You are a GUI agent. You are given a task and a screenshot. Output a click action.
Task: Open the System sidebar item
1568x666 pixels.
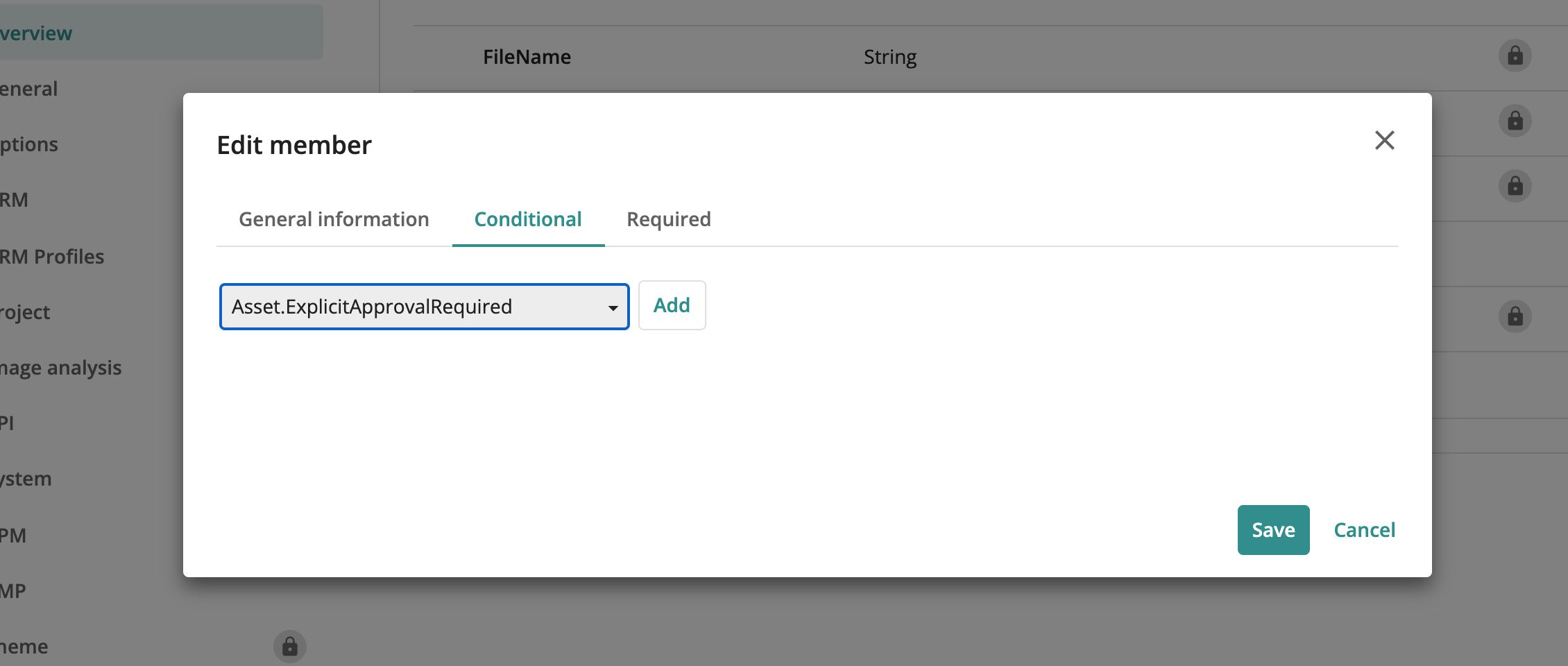tap(26, 479)
